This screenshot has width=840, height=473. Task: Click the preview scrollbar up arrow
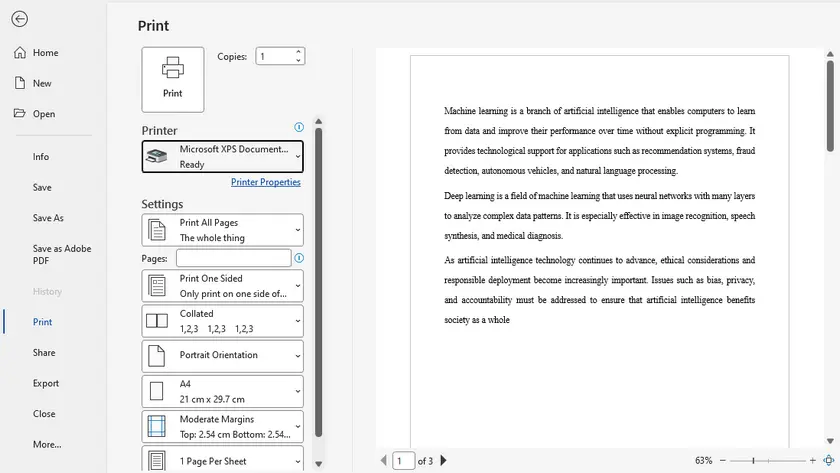(x=830, y=54)
